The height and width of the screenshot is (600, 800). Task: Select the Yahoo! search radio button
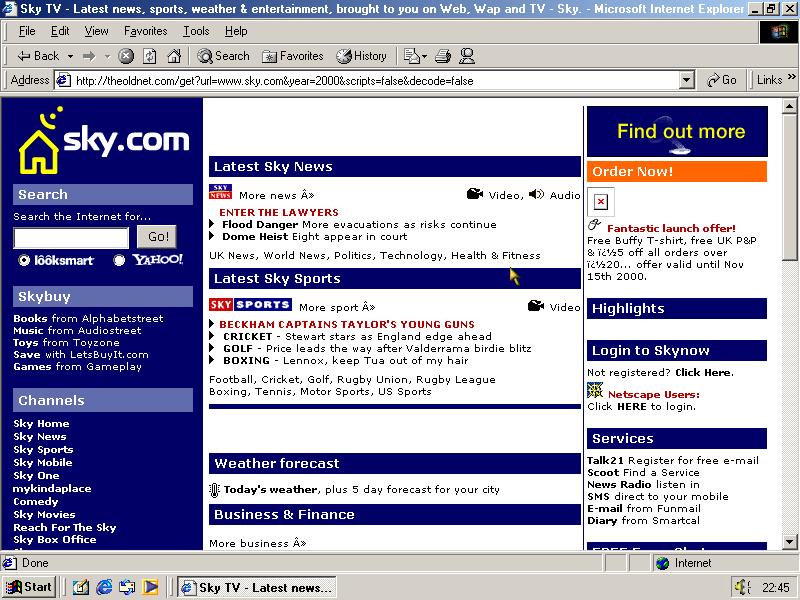pos(120,260)
